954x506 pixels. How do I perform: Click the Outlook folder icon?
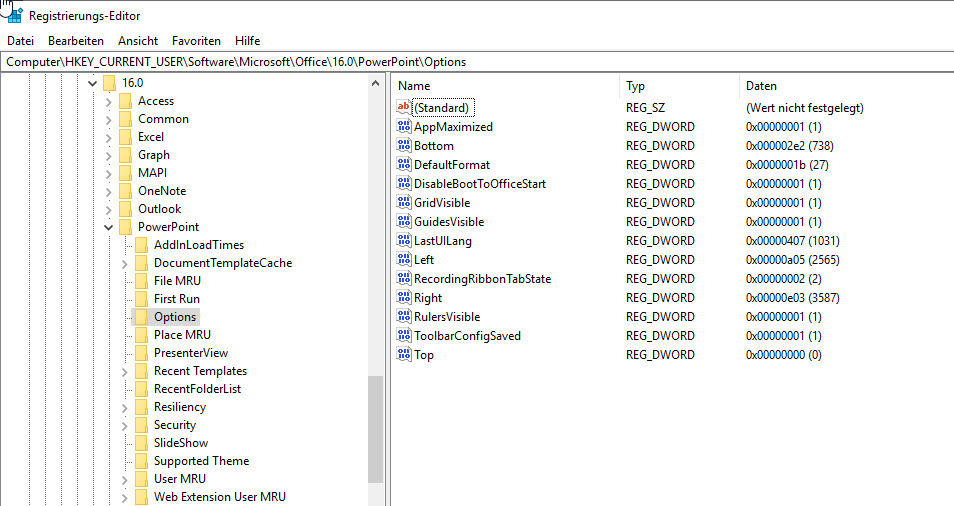coord(125,209)
